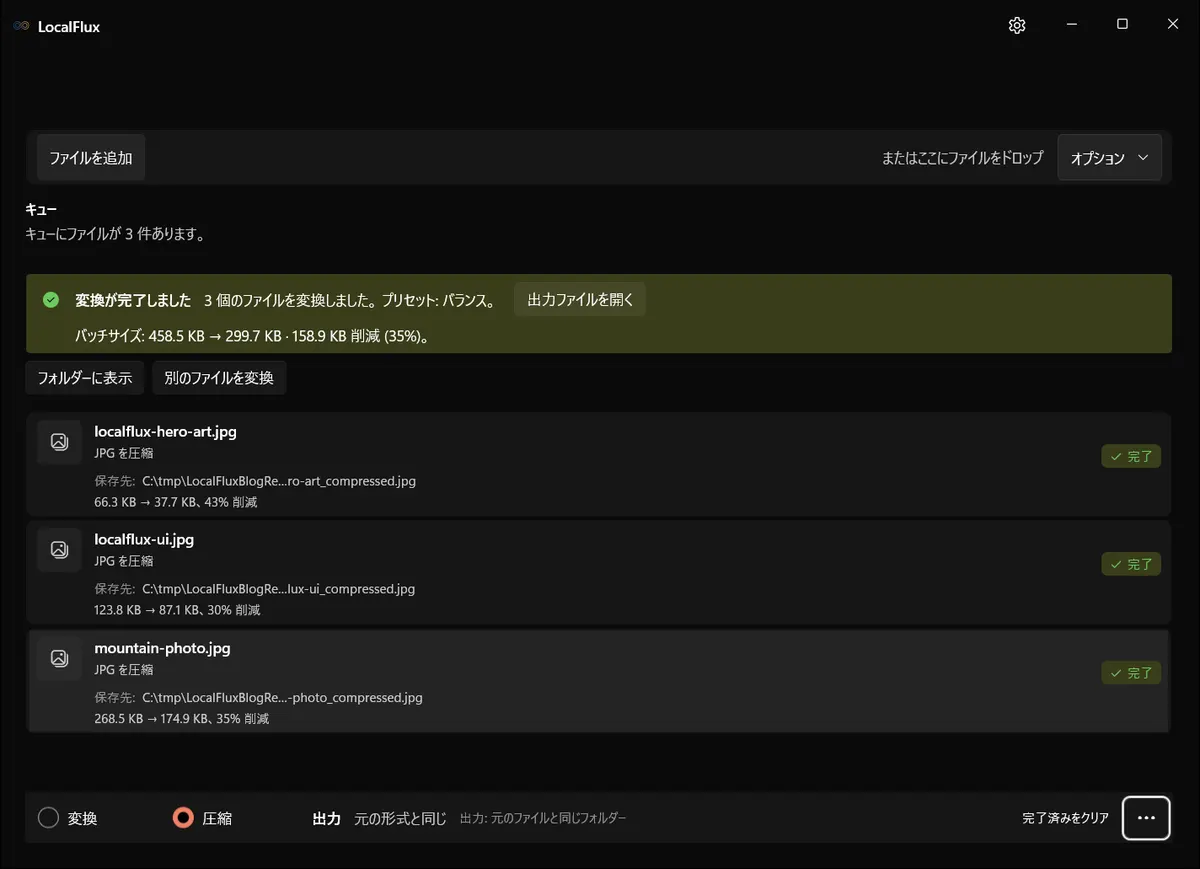Click the ファイルを追加 button

coord(91,158)
